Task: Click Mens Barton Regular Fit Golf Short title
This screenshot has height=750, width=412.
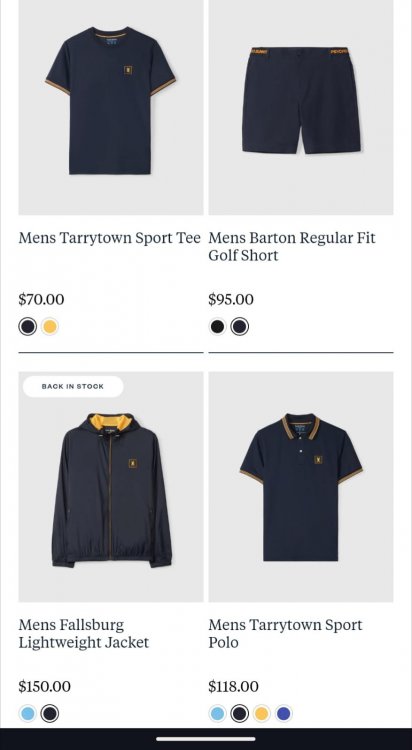Action: 292,247
